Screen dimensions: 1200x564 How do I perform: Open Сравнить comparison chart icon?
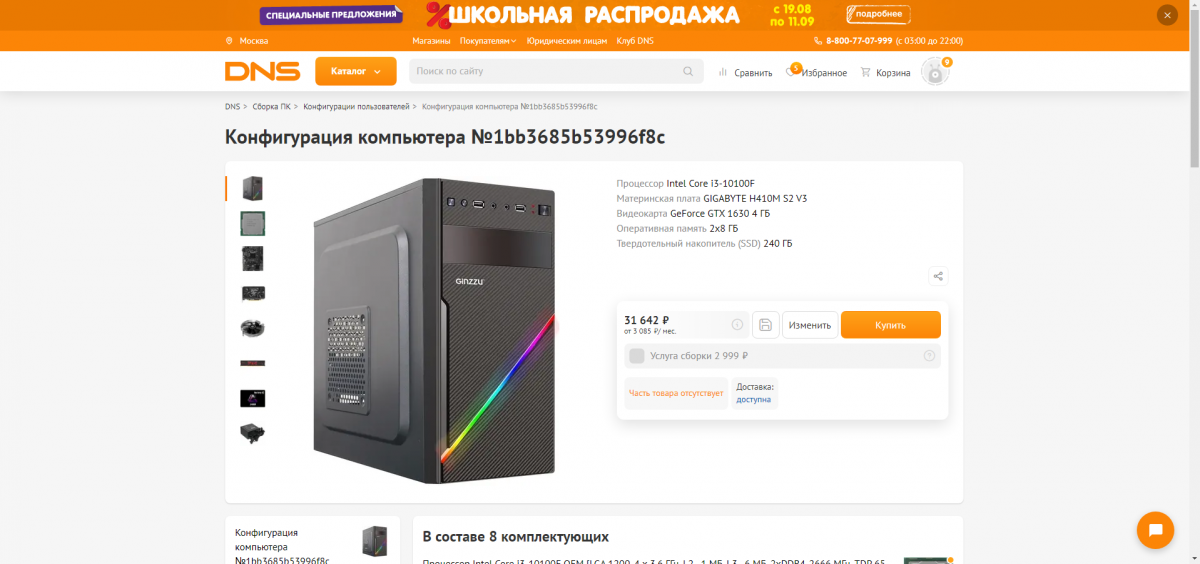pos(723,72)
